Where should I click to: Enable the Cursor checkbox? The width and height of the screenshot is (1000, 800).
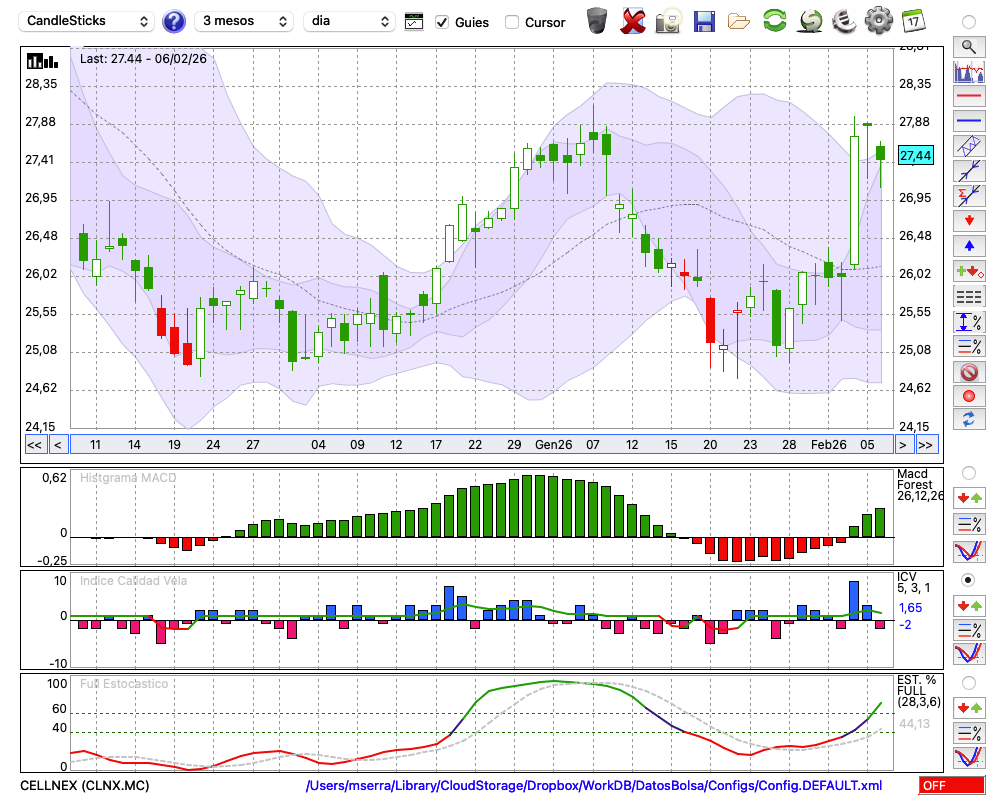coord(511,22)
